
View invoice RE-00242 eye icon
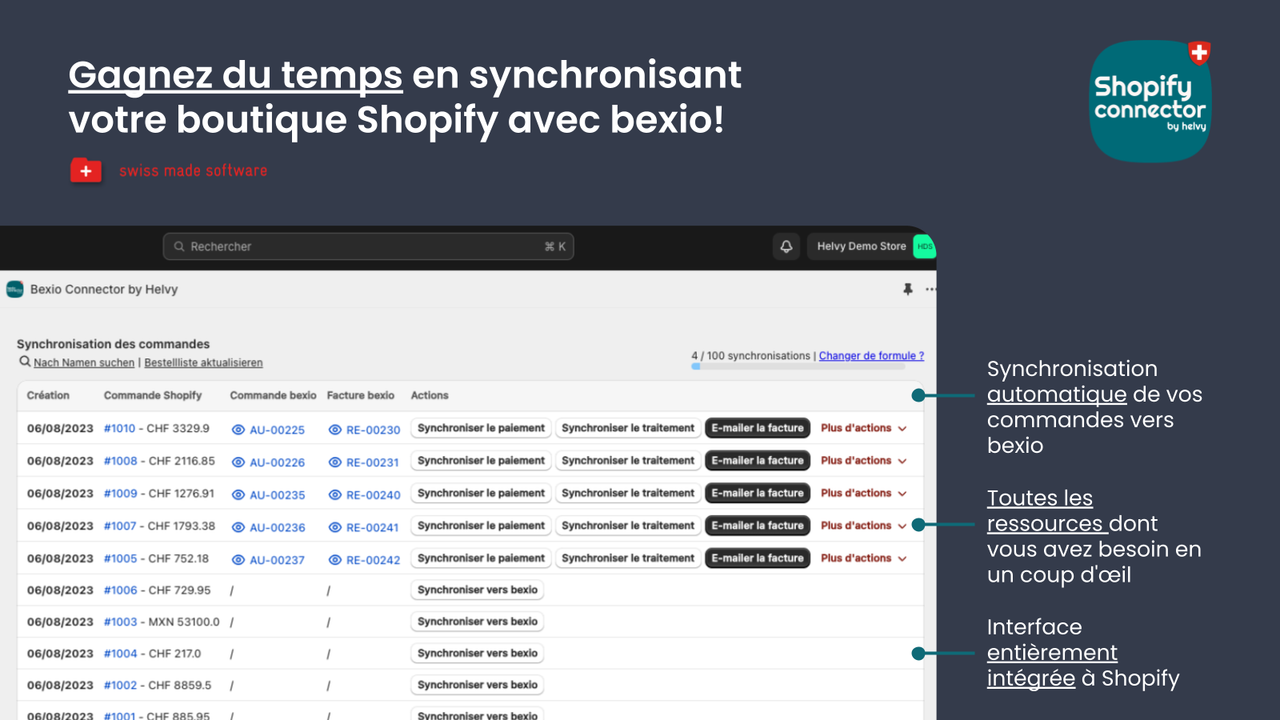(x=335, y=560)
